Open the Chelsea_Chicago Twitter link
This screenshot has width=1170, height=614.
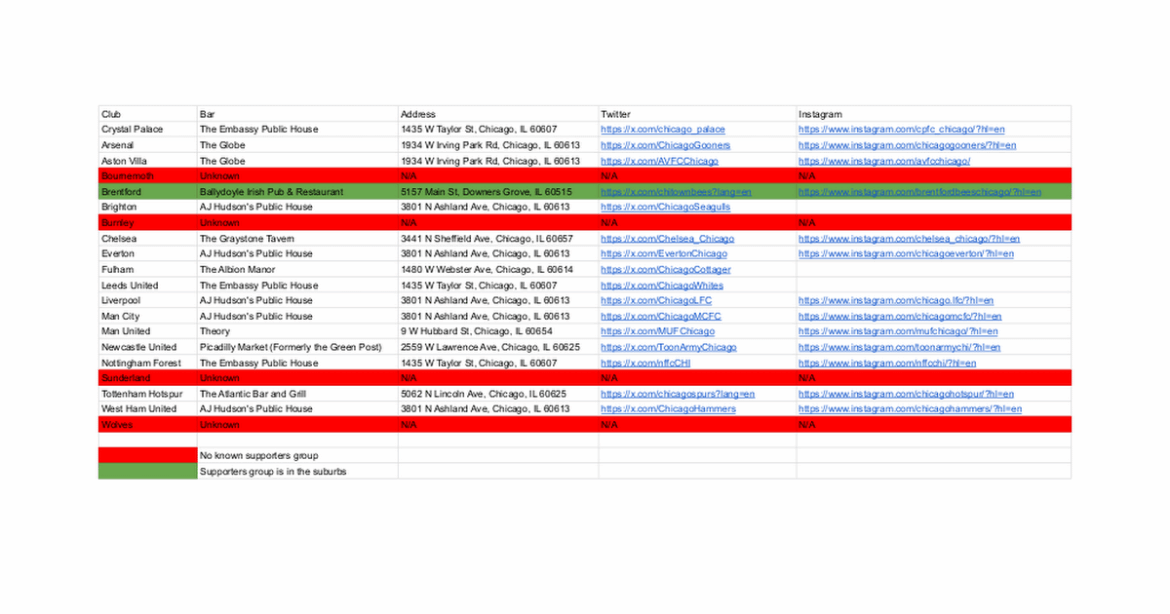point(666,238)
